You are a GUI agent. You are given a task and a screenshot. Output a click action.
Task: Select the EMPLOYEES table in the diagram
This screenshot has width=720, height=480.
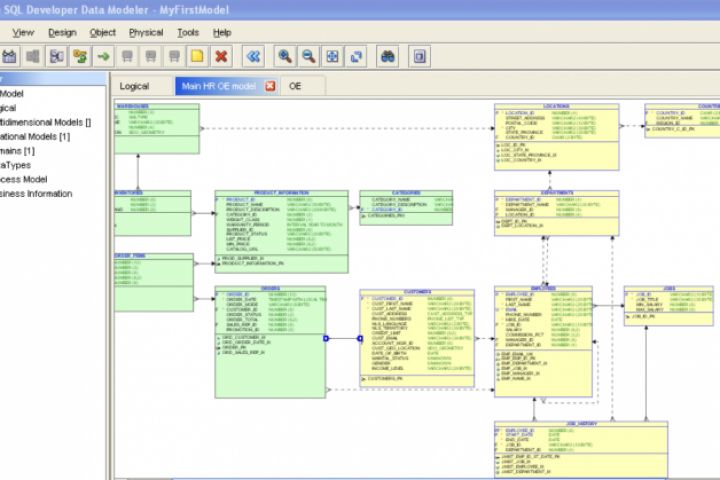pos(543,341)
